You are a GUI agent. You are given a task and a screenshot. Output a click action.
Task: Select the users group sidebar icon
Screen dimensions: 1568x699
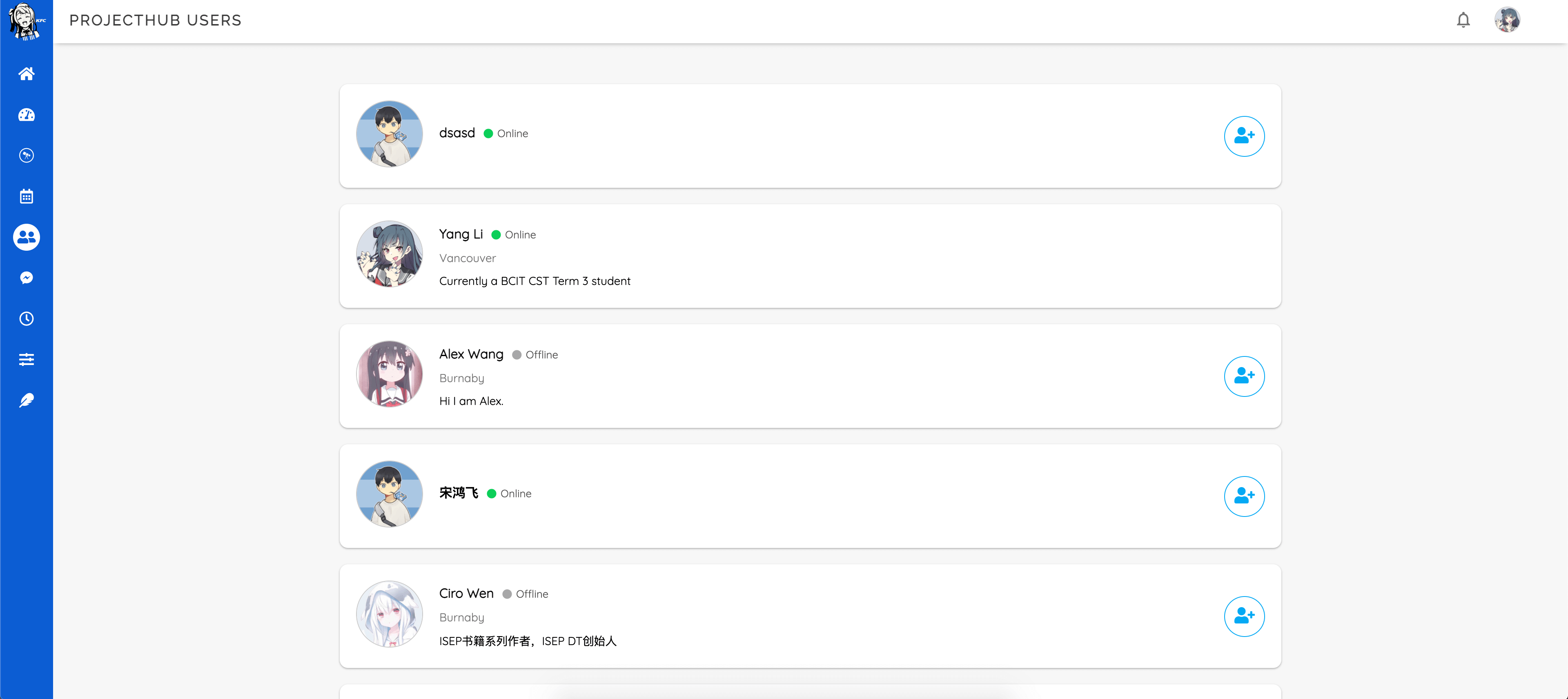pos(26,237)
